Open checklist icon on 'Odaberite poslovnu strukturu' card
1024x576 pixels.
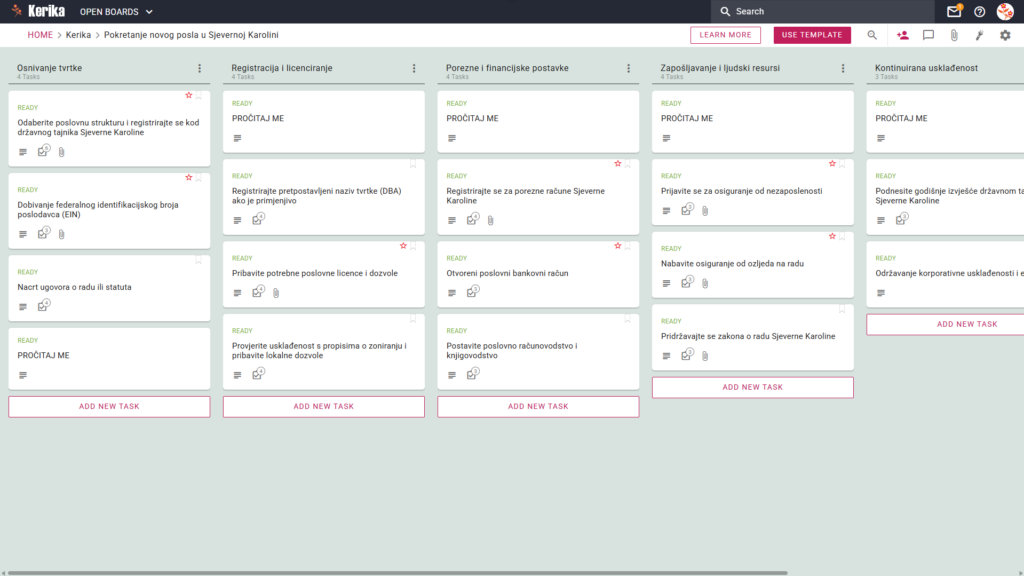coord(43,151)
